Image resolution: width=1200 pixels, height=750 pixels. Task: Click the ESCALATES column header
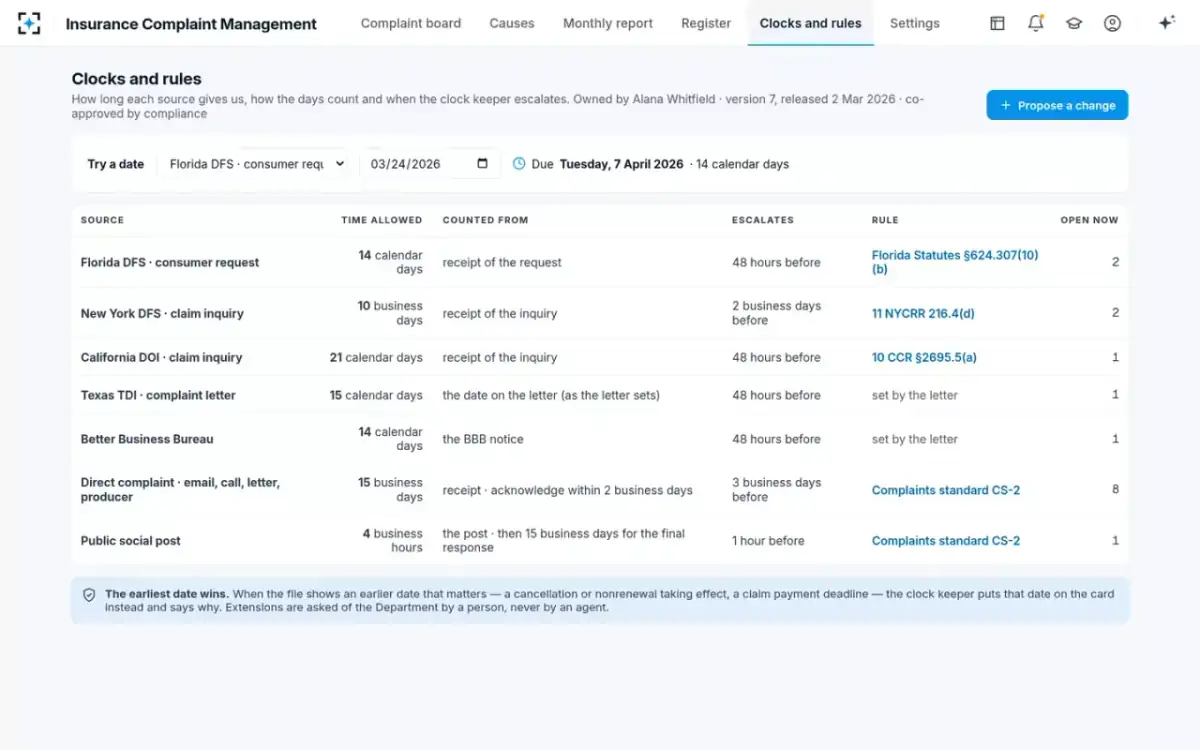763,220
